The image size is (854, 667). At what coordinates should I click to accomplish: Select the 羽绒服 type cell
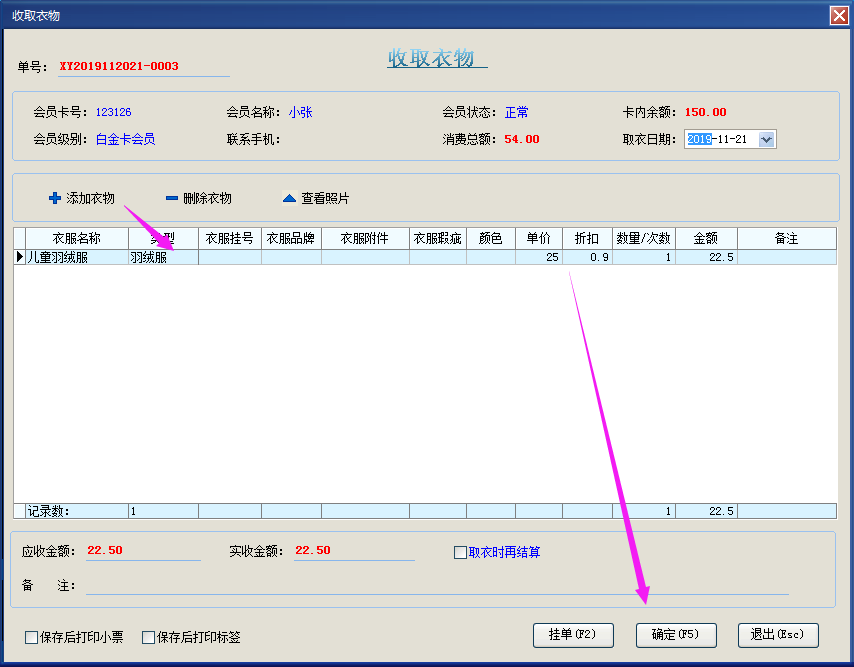(163, 257)
